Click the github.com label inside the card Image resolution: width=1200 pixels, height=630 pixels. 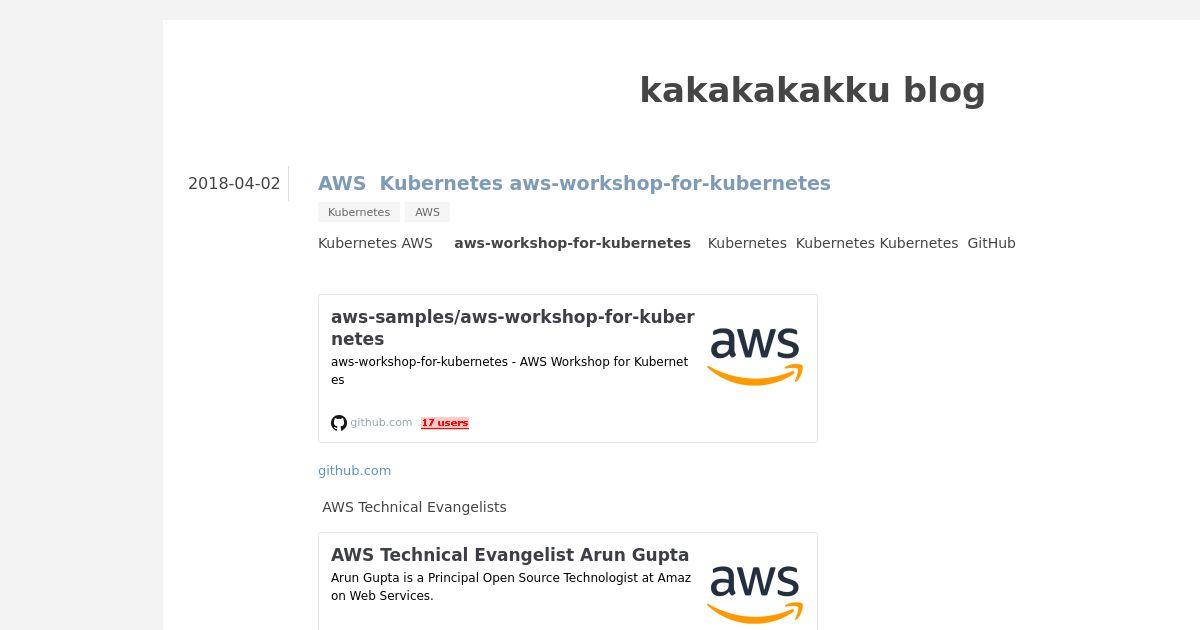[x=381, y=423]
